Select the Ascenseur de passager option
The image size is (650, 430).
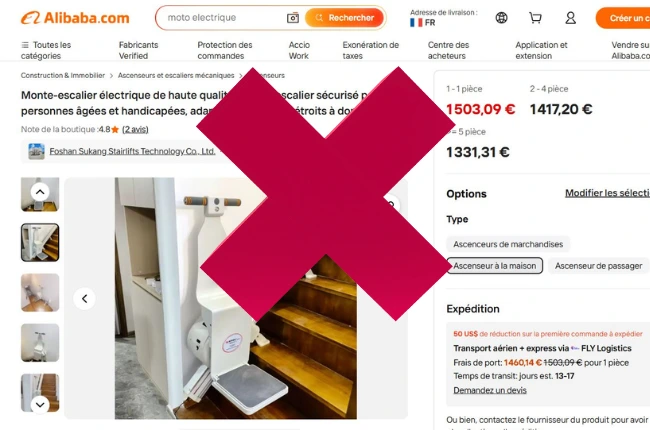(x=598, y=266)
